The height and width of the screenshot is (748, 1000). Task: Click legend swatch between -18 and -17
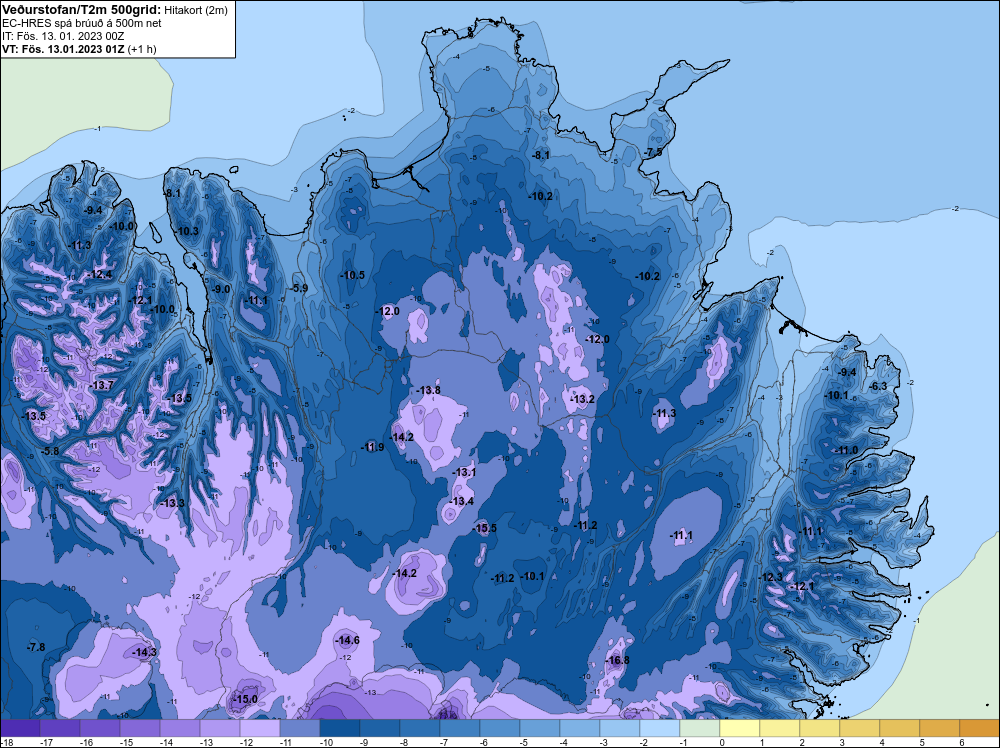point(20,728)
